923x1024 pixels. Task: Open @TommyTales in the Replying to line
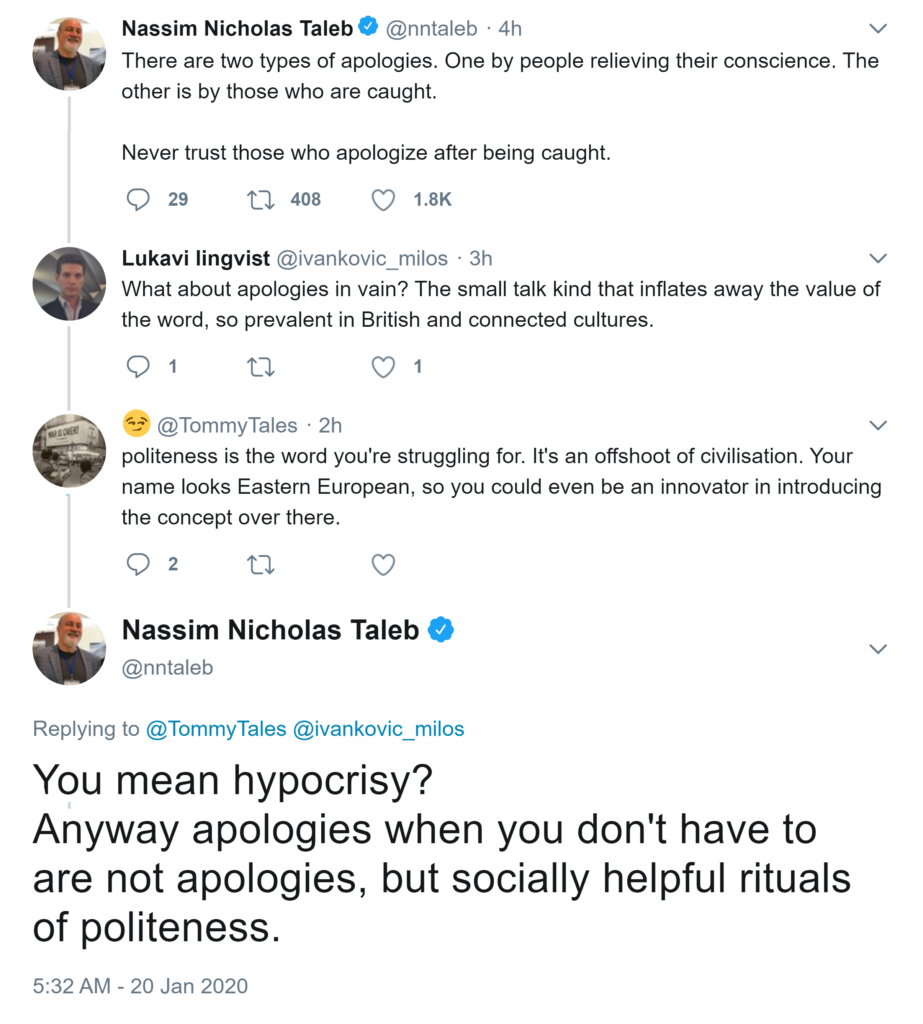(216, 729)
